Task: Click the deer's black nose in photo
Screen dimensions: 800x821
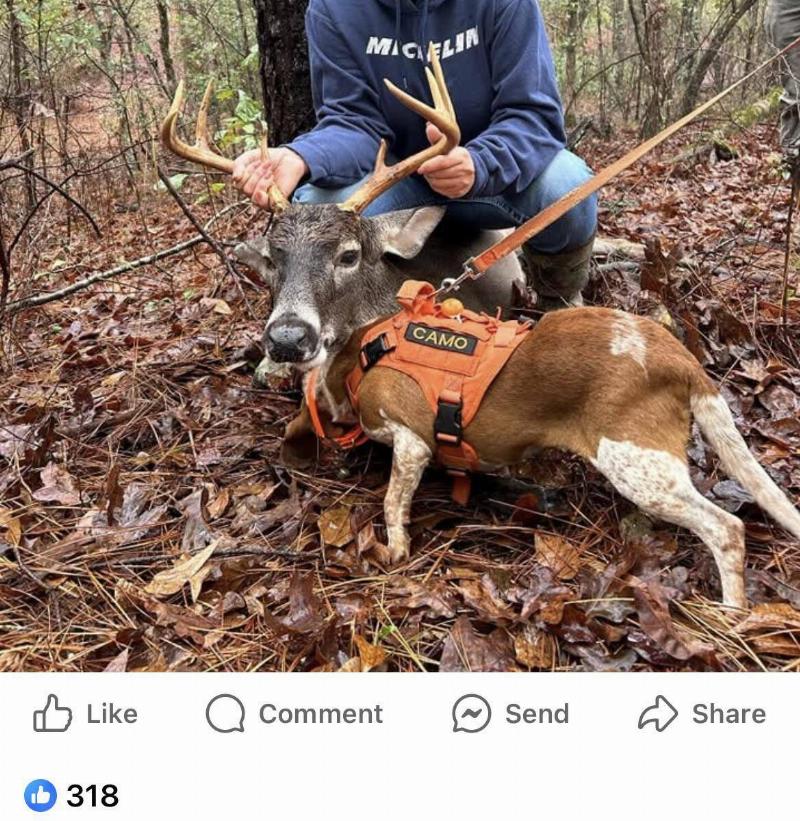Action: click(290, 339)
